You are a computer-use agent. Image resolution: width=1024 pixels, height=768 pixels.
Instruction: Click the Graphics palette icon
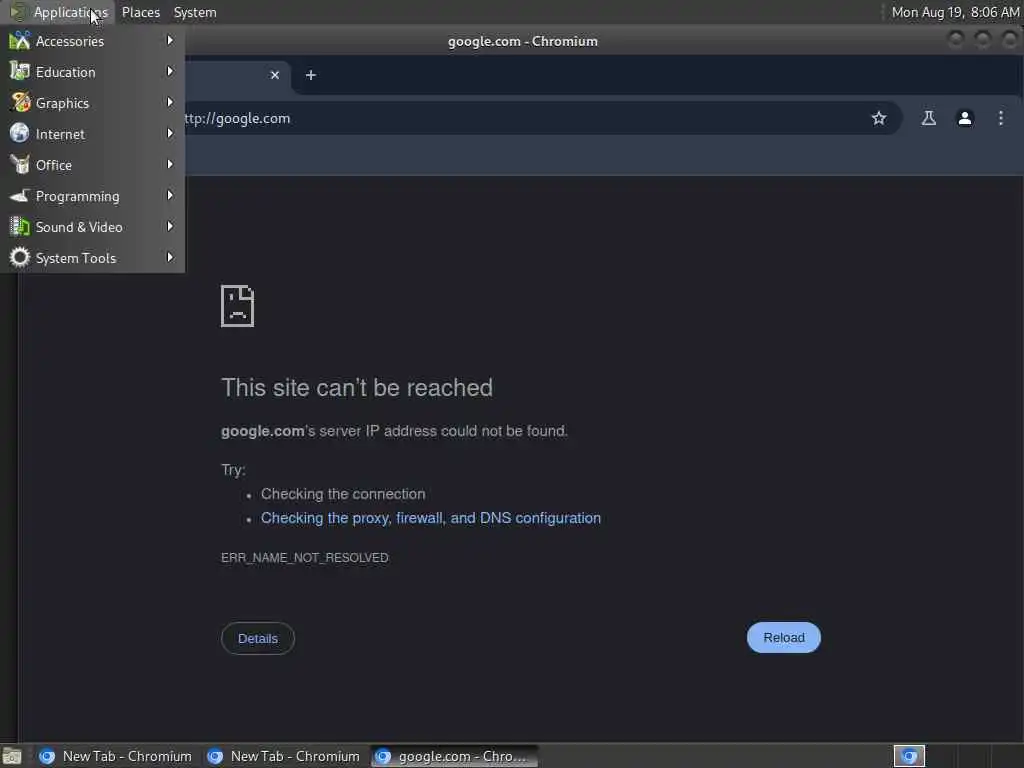(20, 103)
